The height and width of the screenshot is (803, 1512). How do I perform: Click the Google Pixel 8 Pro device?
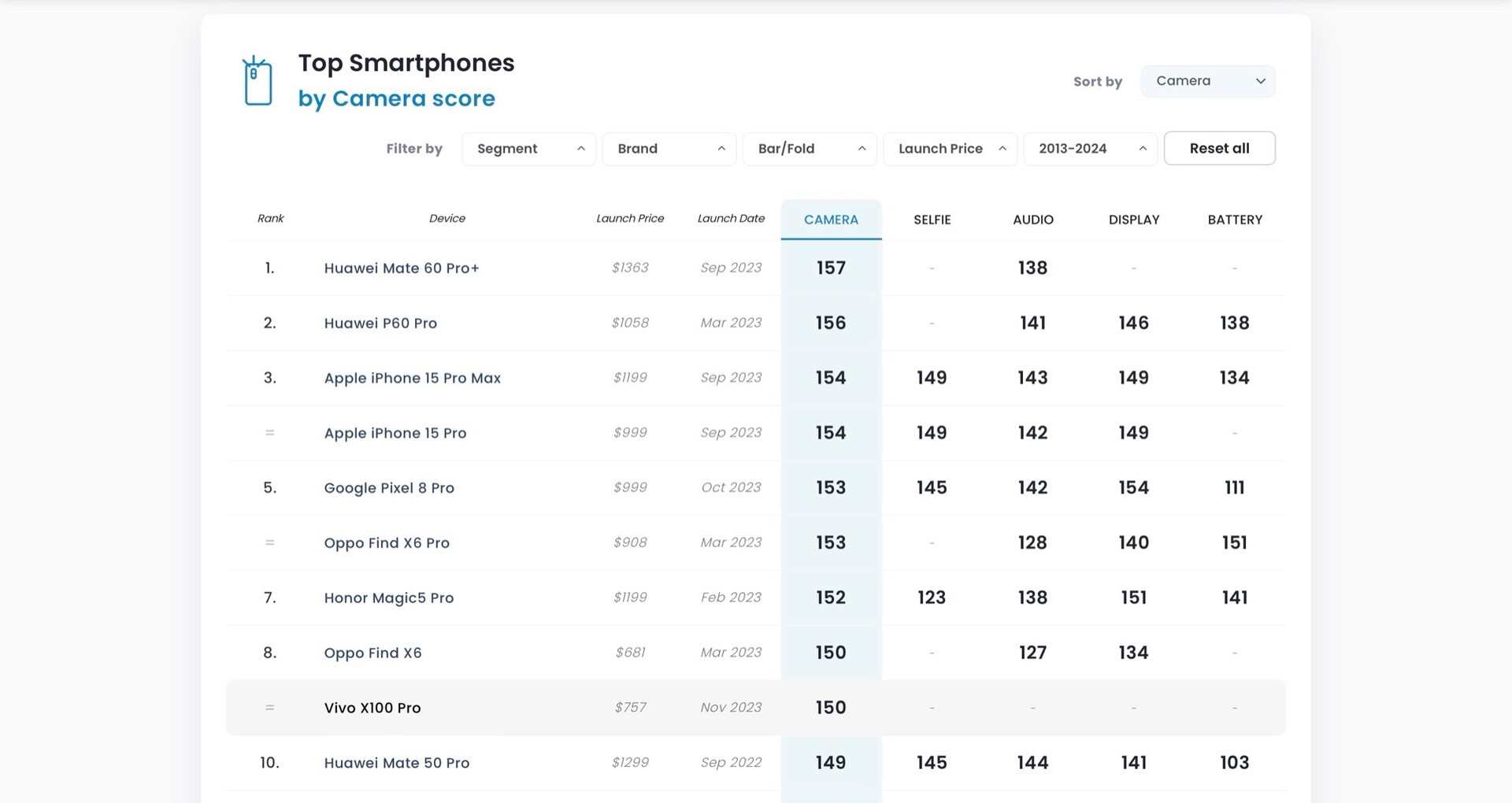tap(389, 488)
